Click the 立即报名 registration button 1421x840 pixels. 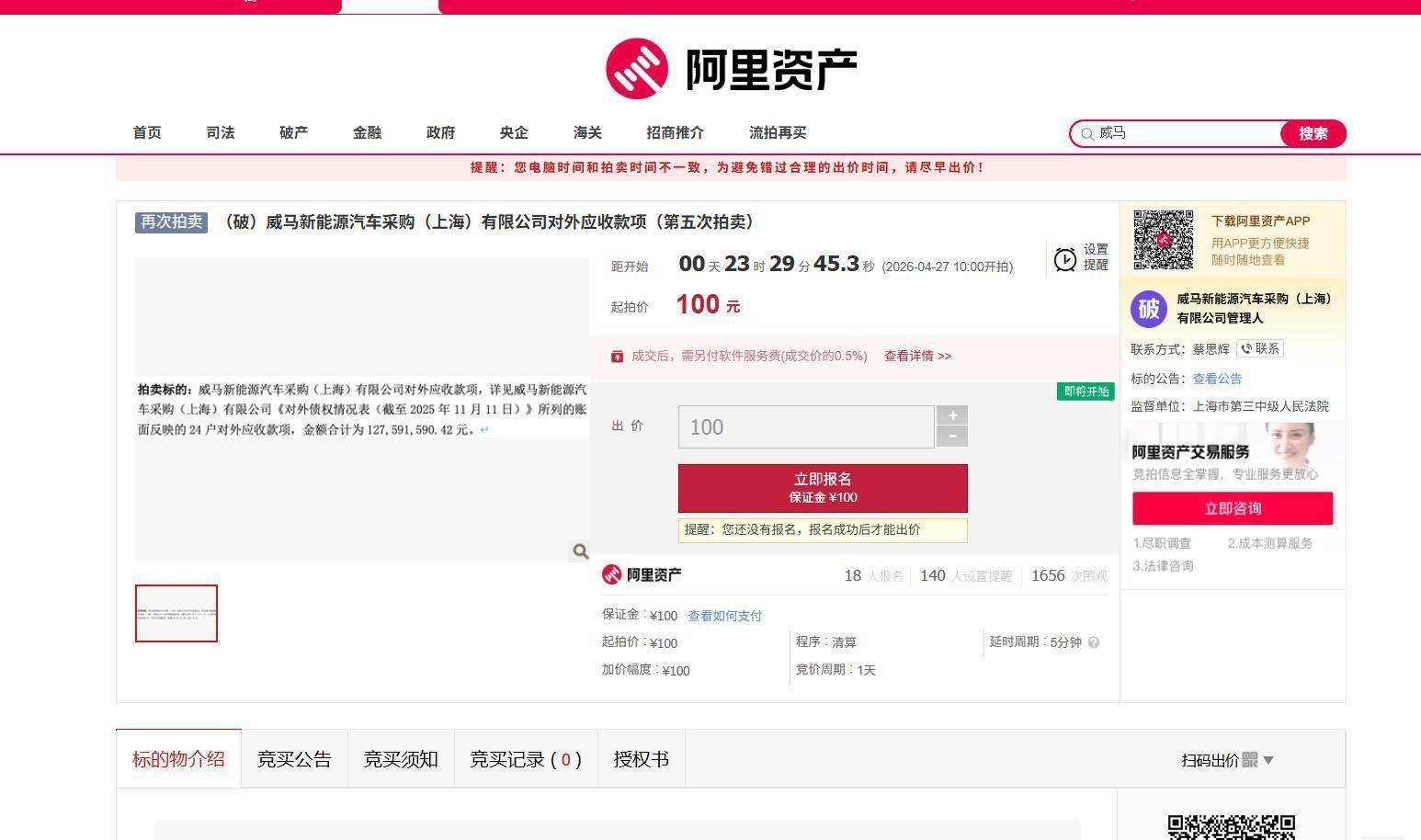click(823, 488)
